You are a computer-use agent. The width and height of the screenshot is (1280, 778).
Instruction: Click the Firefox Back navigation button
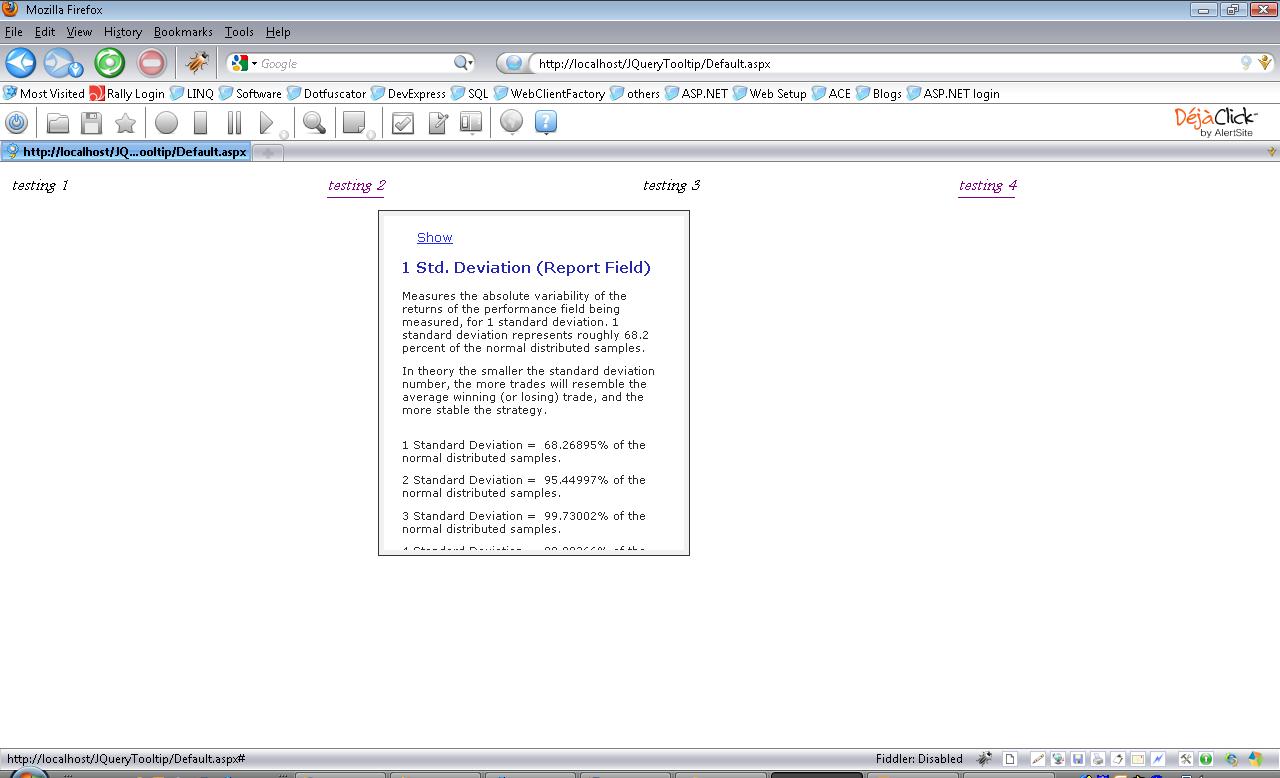(x=21, y=63)
